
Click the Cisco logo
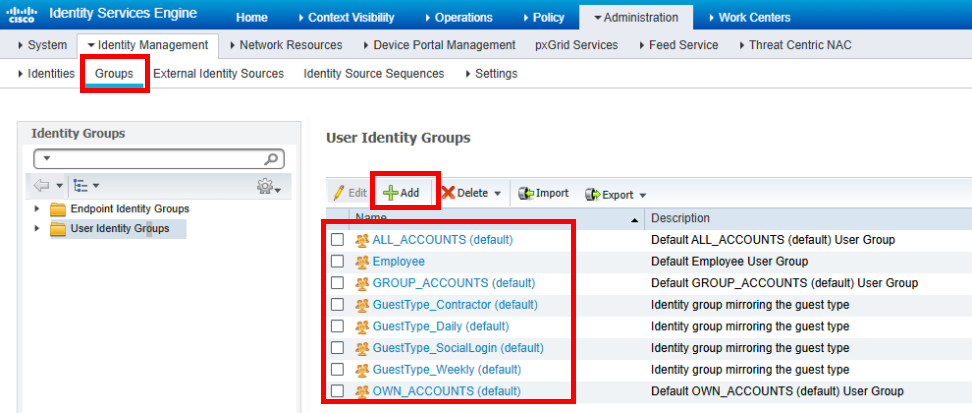[x=22, y=17]
